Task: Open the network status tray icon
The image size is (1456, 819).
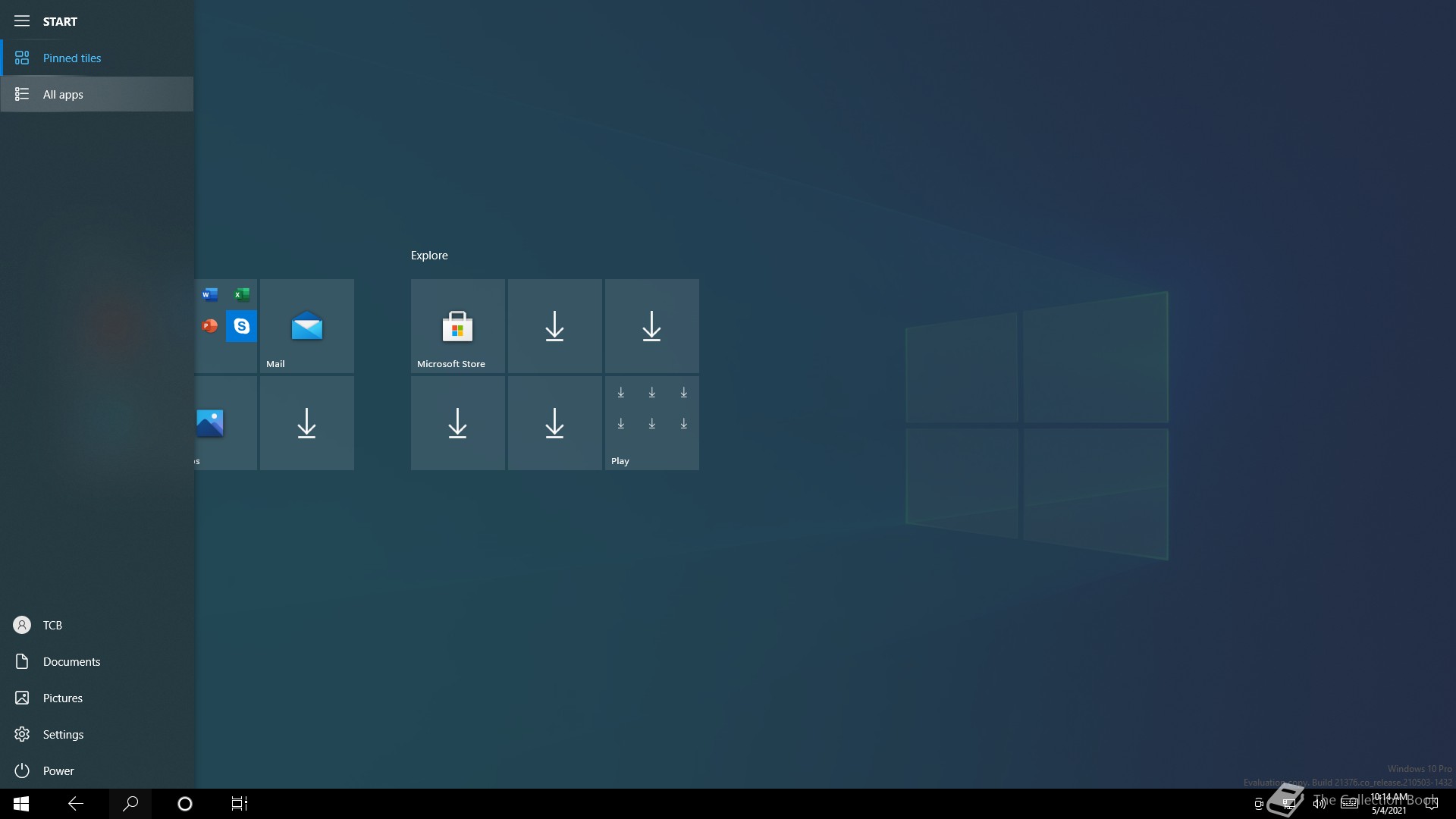Action: (1288, 804)
